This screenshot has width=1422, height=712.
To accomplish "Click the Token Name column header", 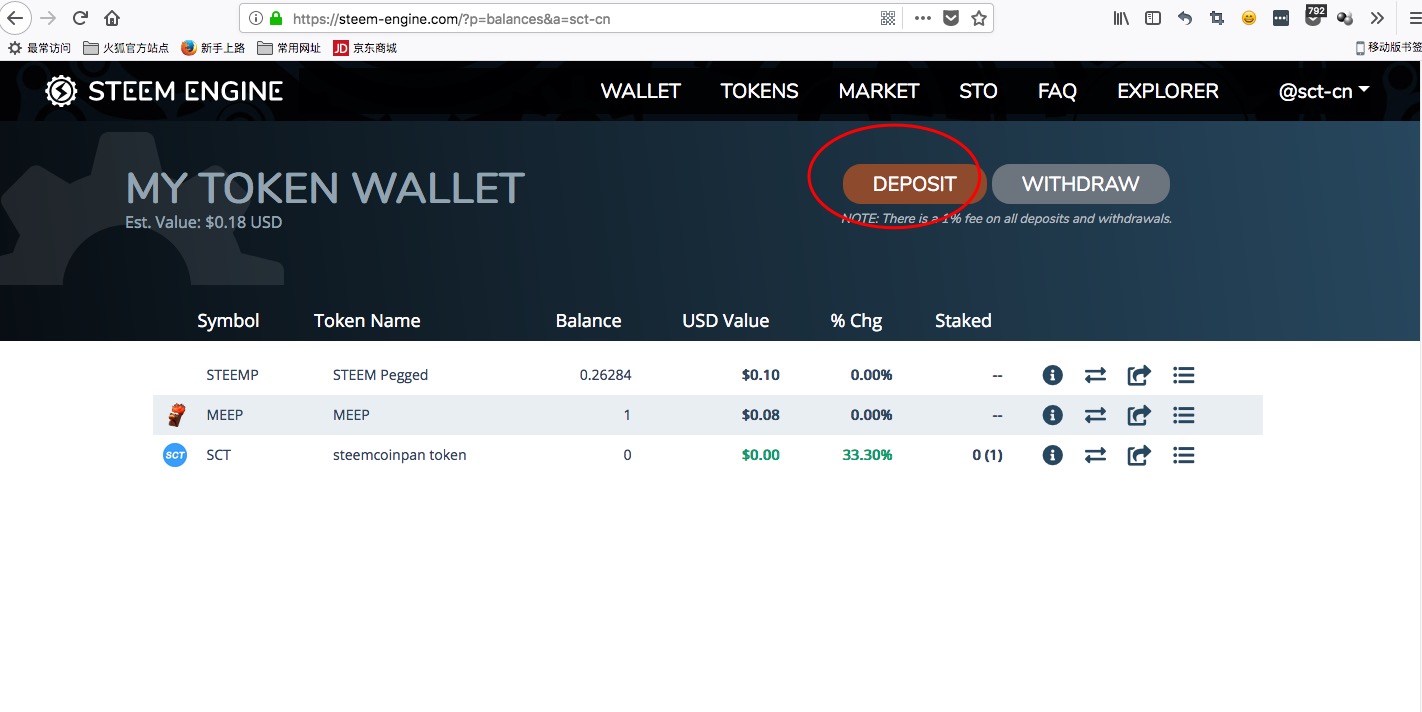I will coord(367,321).
